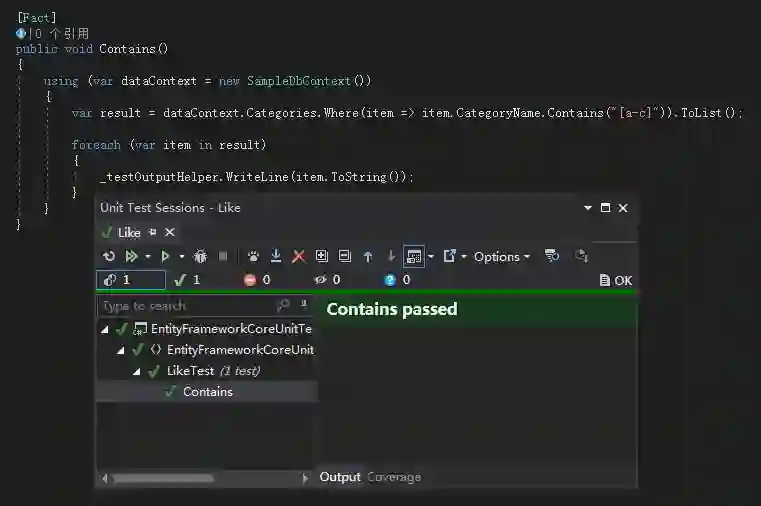Screen dimensions: 761x506
Task: Run all tests with double-arrow icon
Action: [132, 256]
